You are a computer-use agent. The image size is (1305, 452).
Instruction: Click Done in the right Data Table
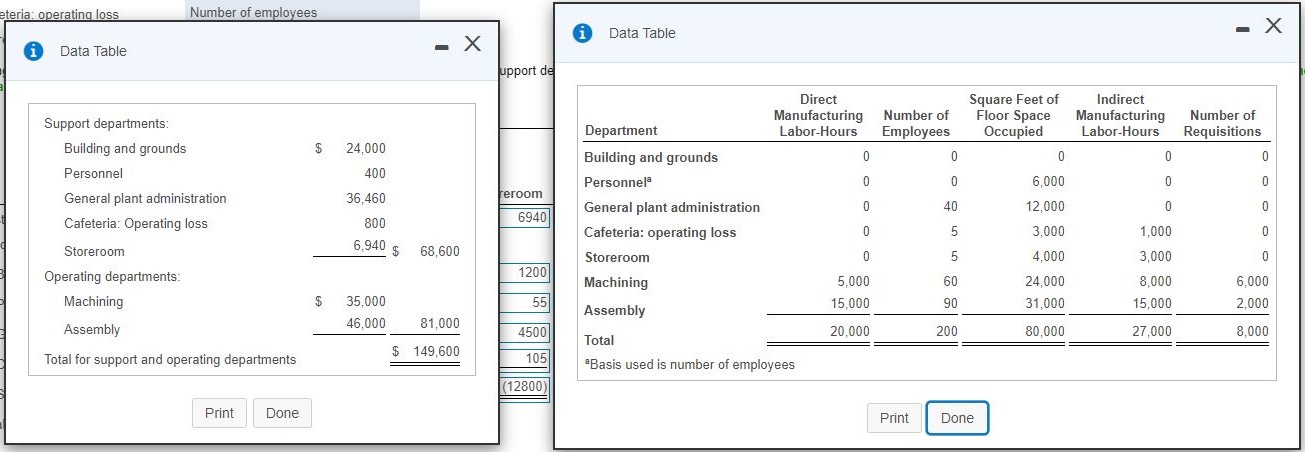pyautogui.click(x=957, y=418)
